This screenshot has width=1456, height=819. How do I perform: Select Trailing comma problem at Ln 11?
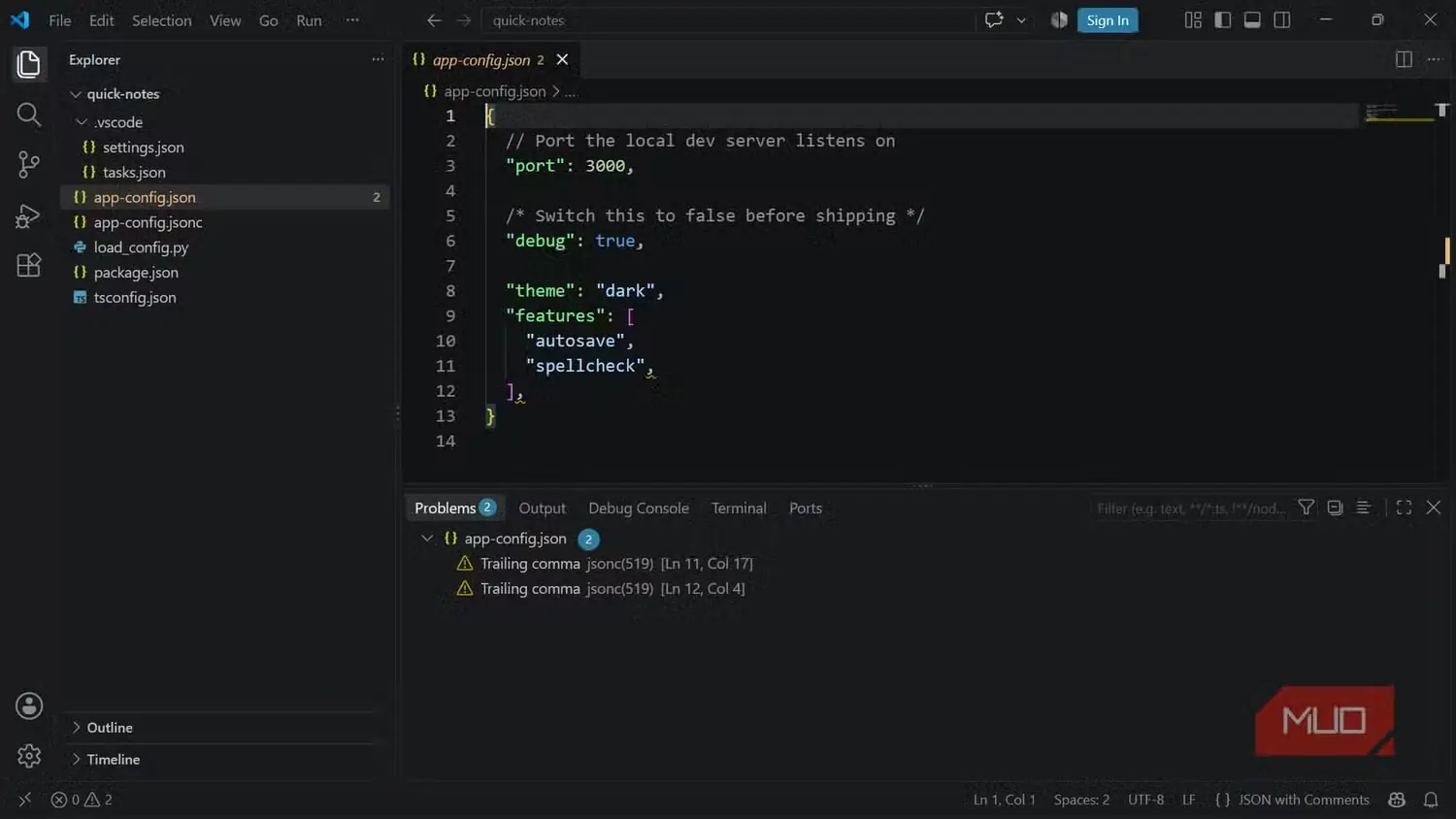point(616,564)
